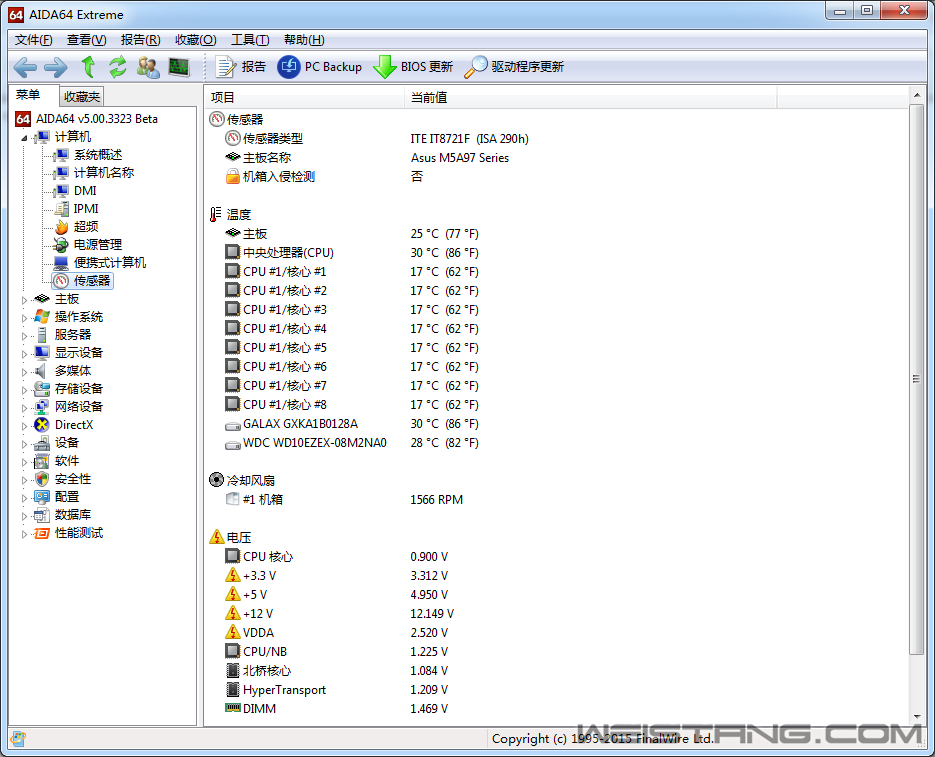This screenshot has height=757, width=935.
Task: Refresh using the green circular arrows icon
Action: pos(117,67)
